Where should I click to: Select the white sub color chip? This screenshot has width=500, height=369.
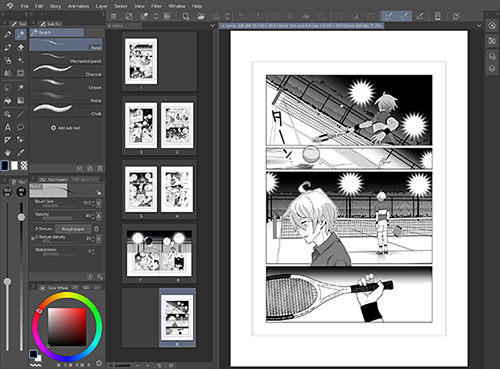point(14,165)
